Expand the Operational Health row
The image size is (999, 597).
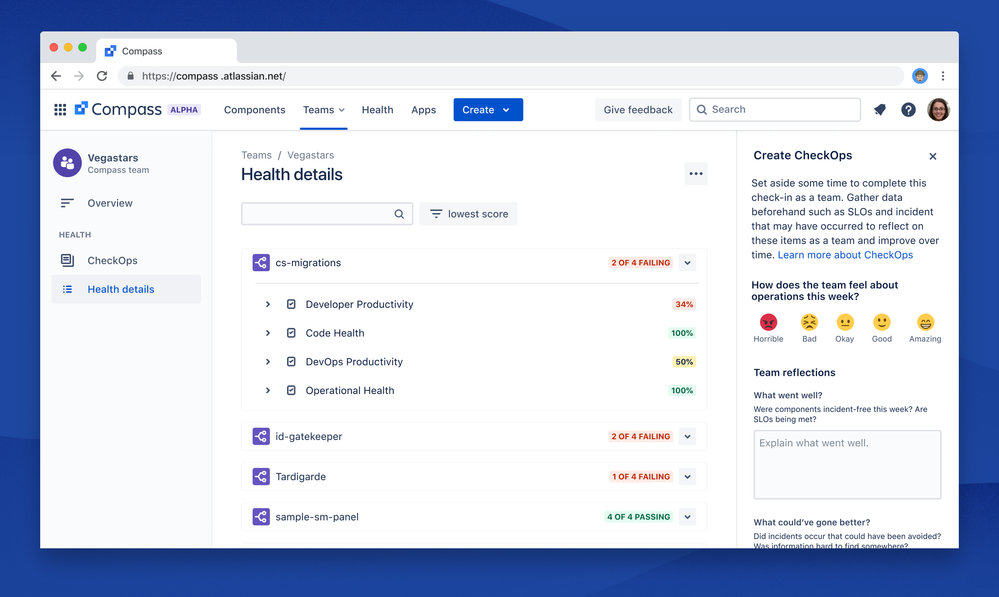pyautogui.click(x=268, y=391)
